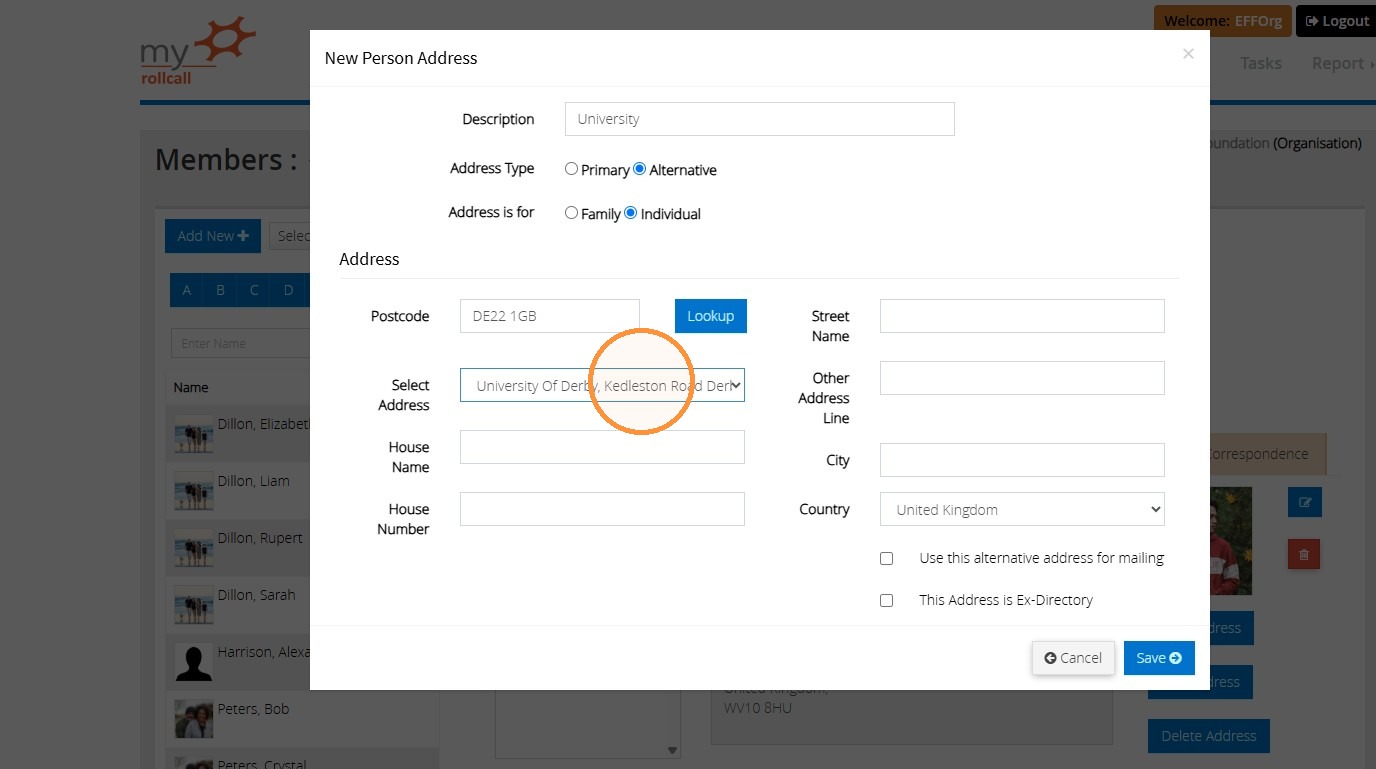
Task: Choose Individual for Address is for
Action: point(631,213)
